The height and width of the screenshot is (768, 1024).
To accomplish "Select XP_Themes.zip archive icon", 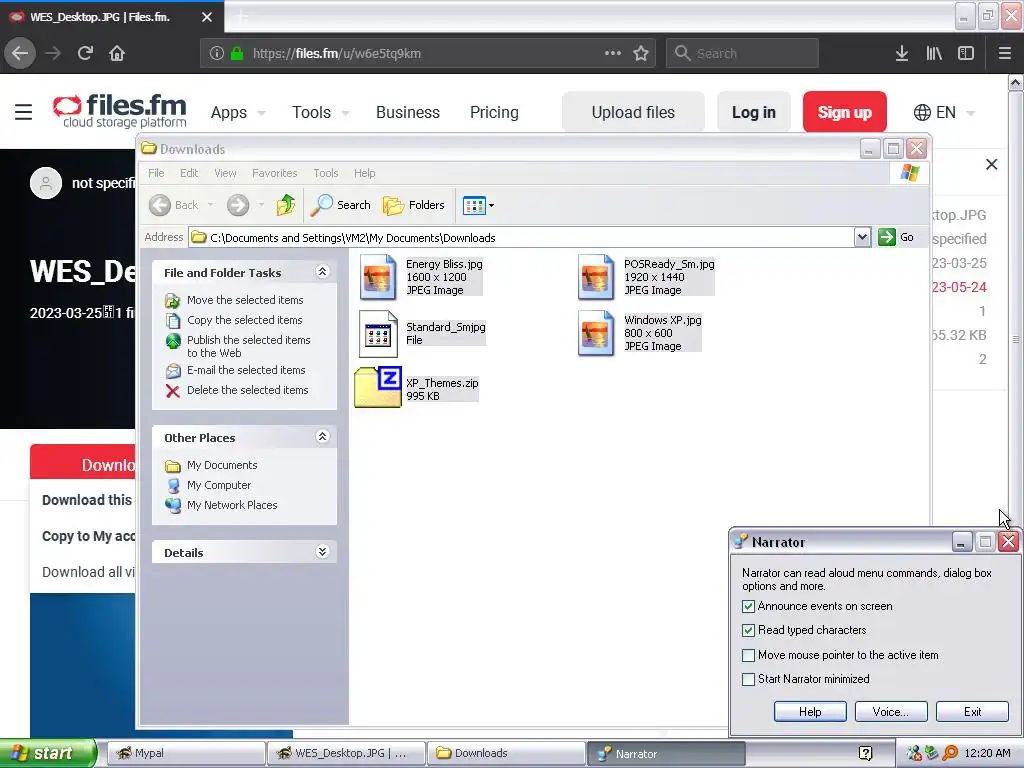I will point(378,388).
